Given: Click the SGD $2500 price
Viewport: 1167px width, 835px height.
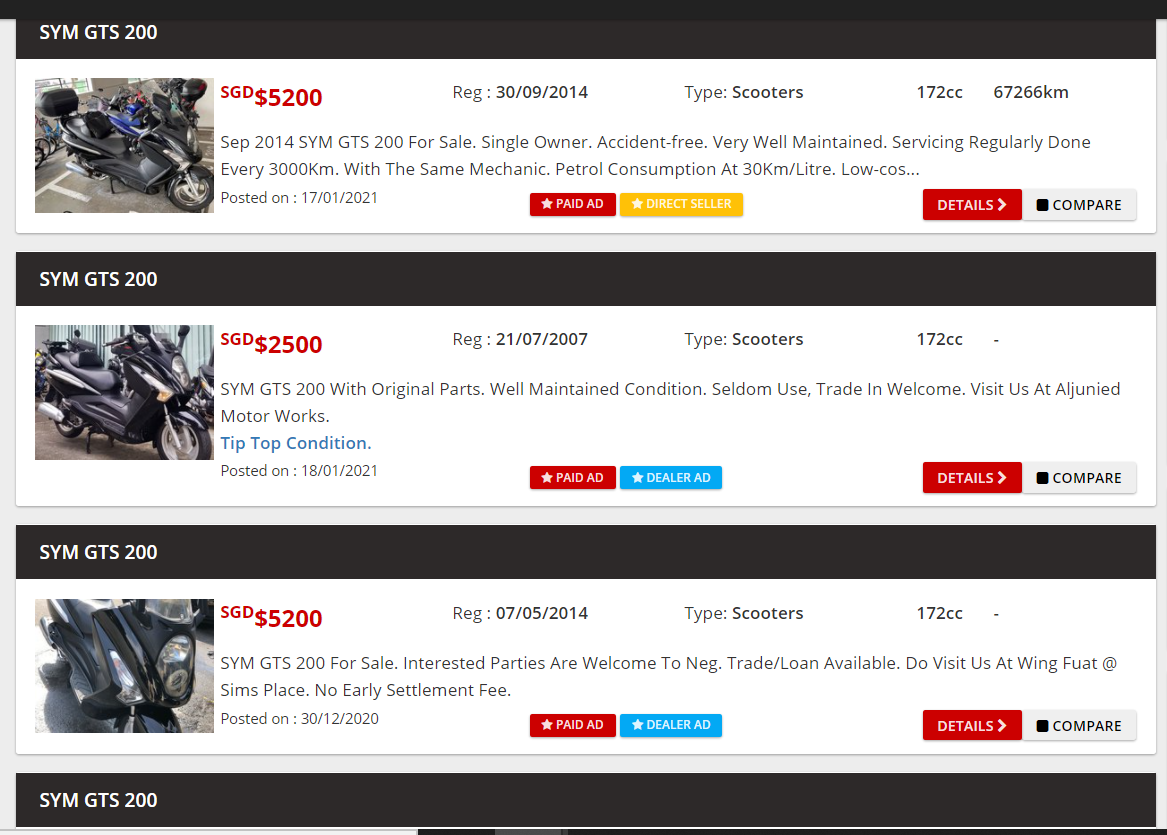Looking at the screenshot, I should pyautogui.click(x=272, y=344).
